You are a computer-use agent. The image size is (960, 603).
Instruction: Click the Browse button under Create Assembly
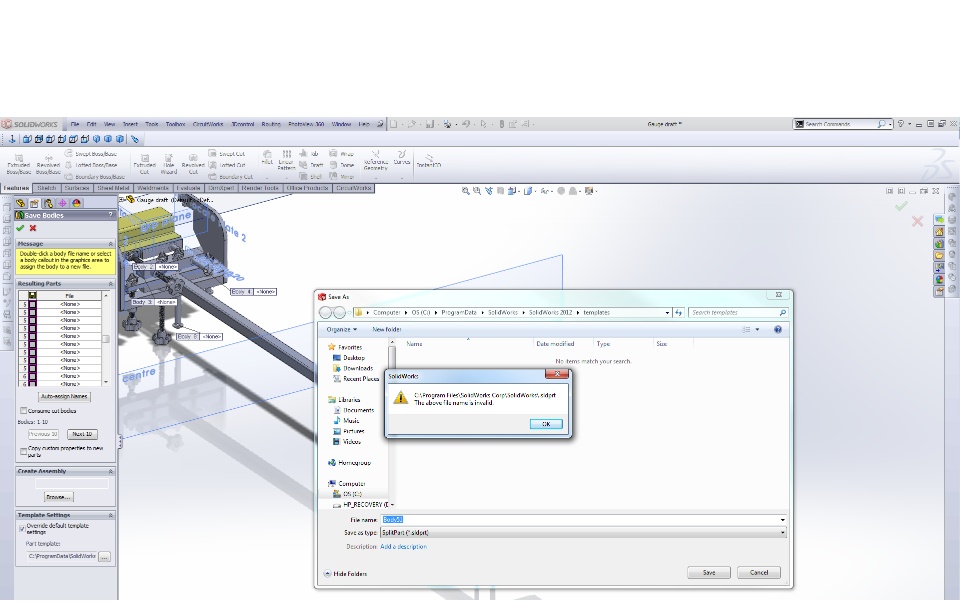[x=58, y=497]
